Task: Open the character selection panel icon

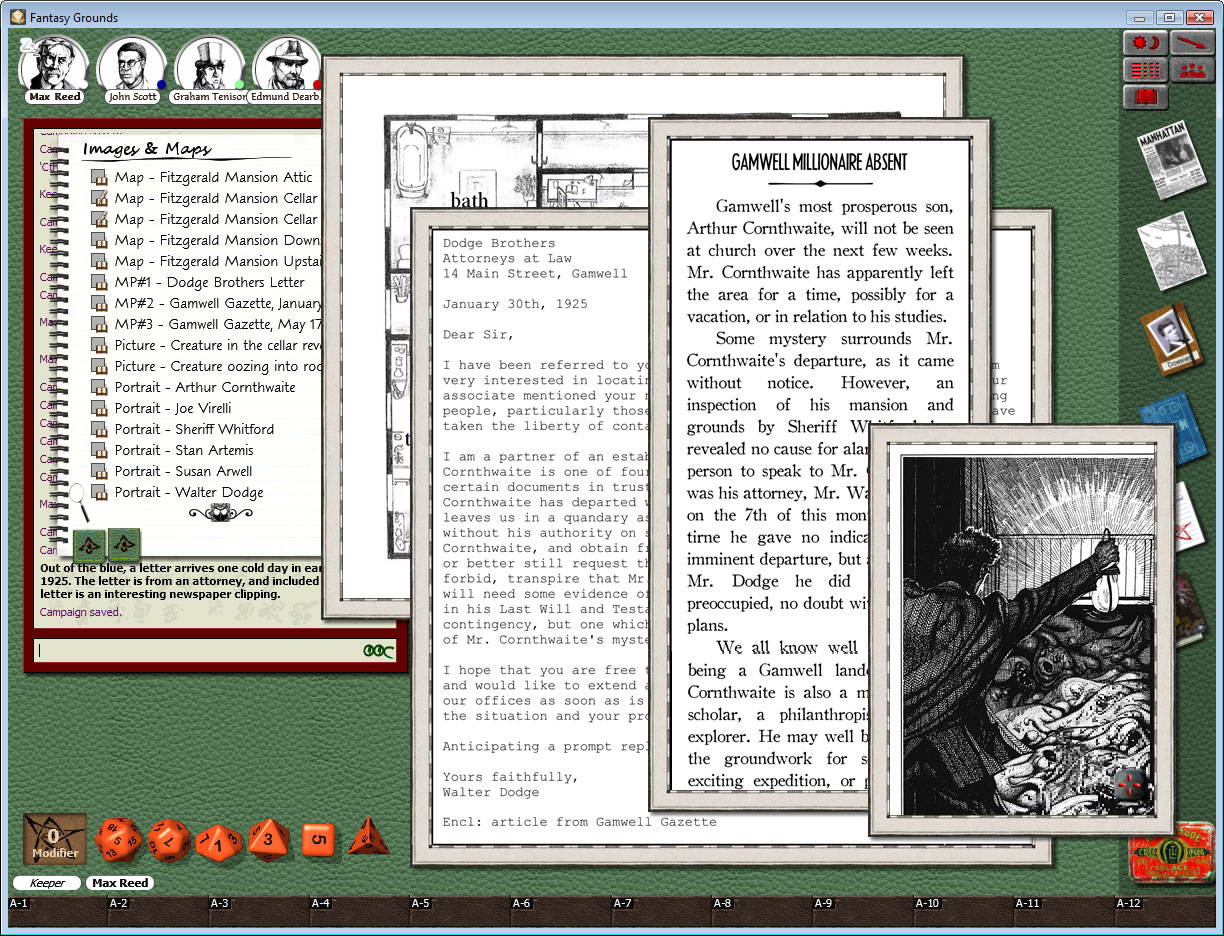Action: coord(1192,70)
